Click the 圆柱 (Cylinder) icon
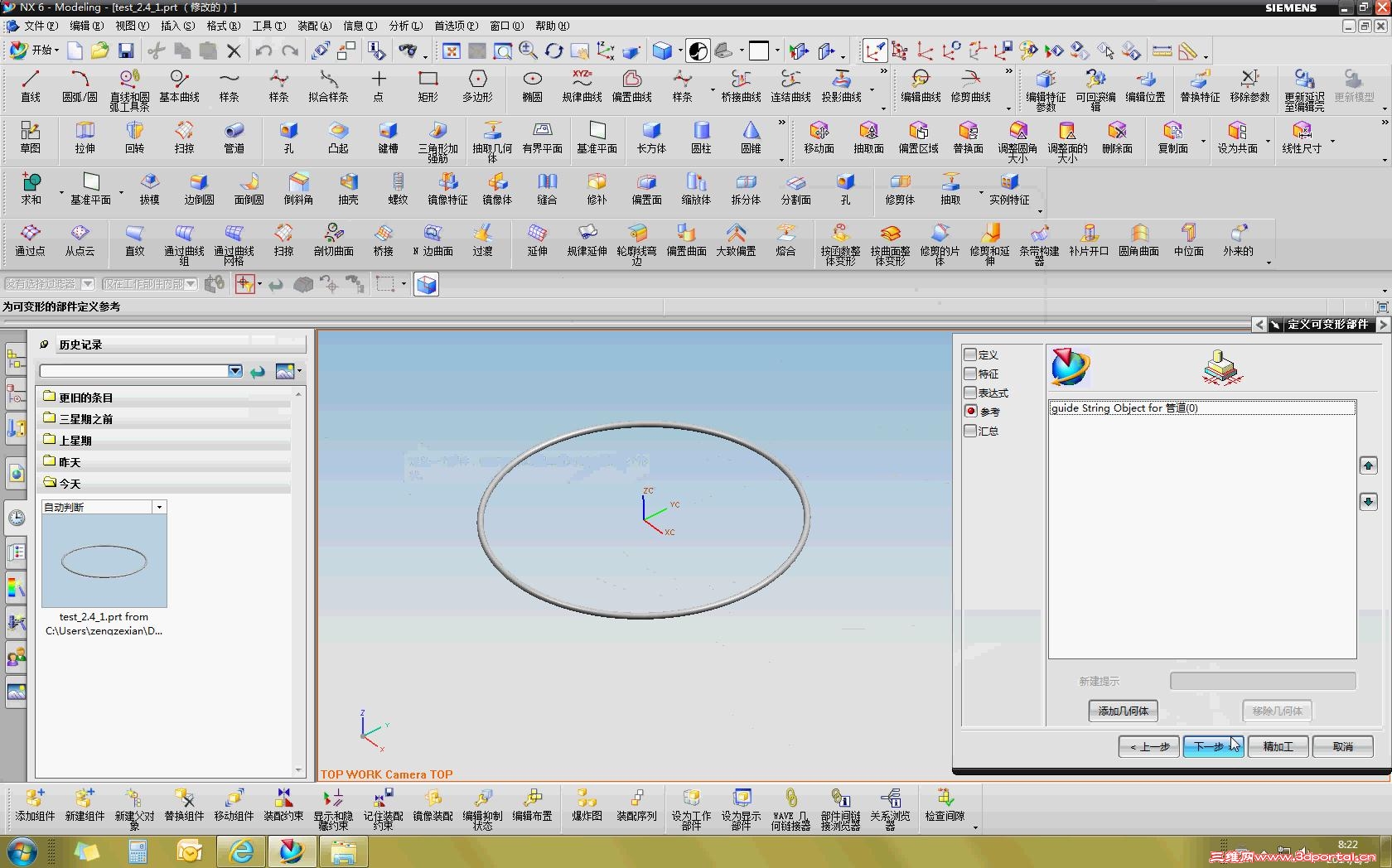1392x868 pixels. (702, 137)
